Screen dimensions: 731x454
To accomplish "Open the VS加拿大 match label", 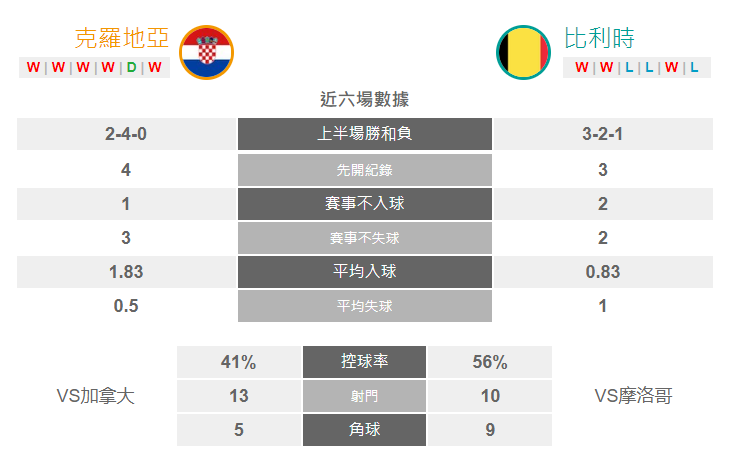I will 96,396.
